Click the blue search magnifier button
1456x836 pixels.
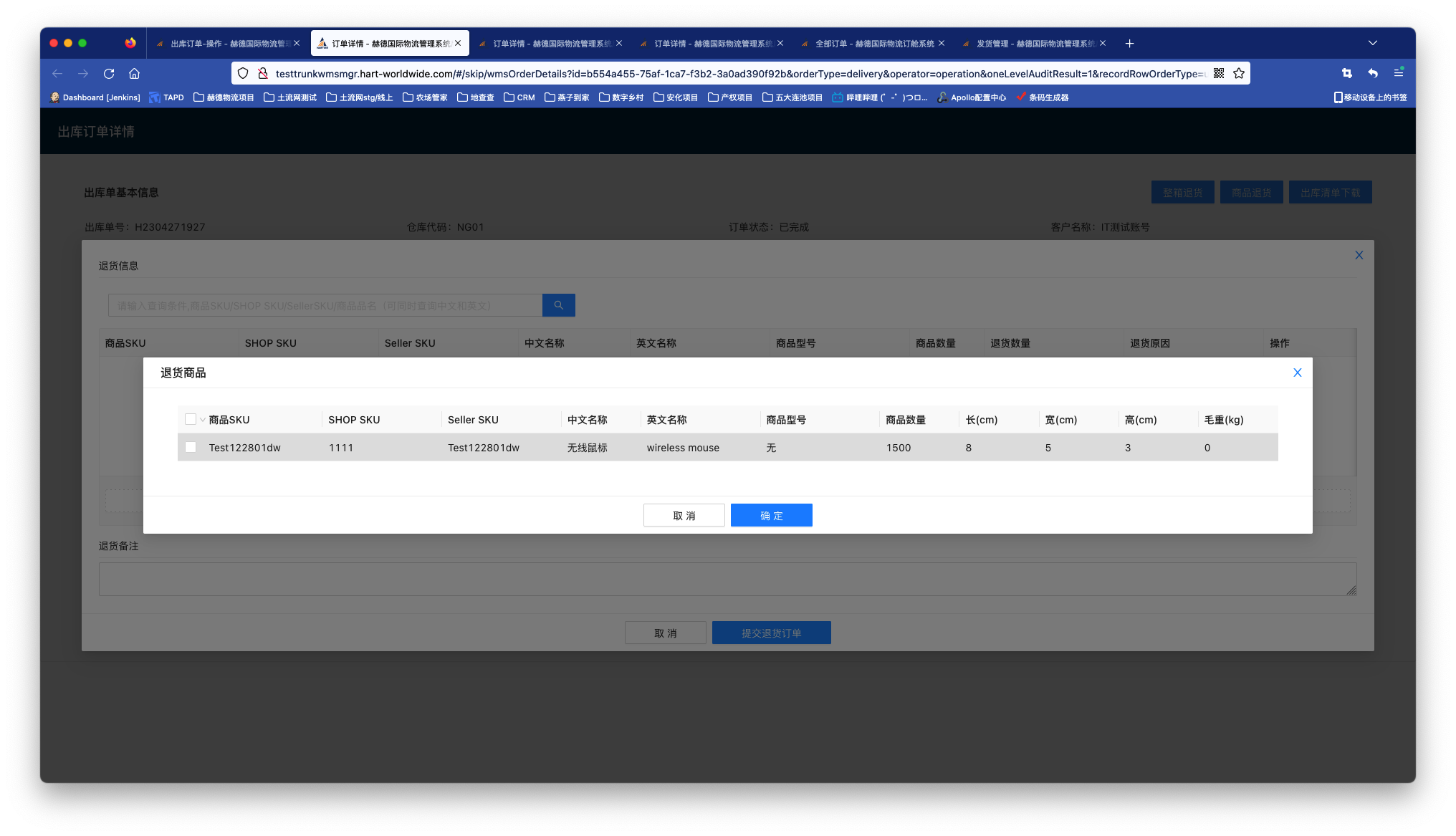pos(558,305)
